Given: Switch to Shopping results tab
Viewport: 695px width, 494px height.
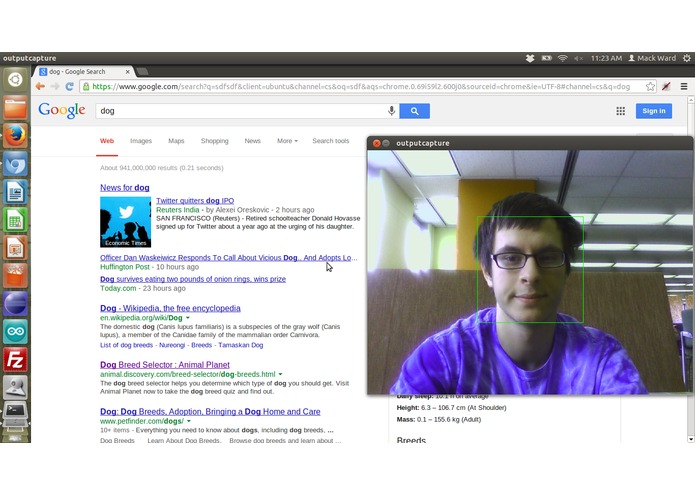Looking at the screenshot, I should click(x=215, y=141).
